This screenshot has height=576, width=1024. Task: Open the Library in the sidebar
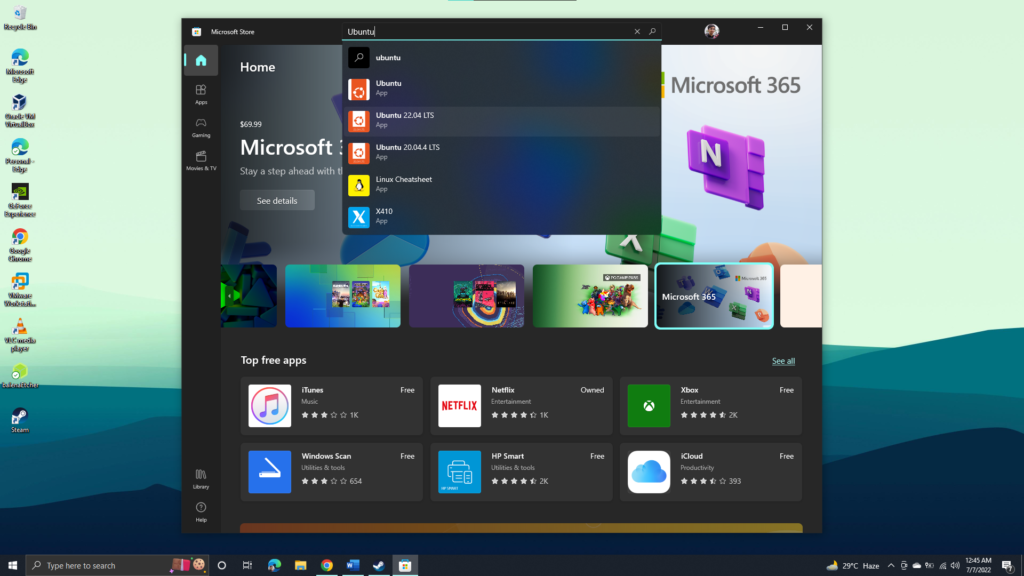(x=200, y=479)
